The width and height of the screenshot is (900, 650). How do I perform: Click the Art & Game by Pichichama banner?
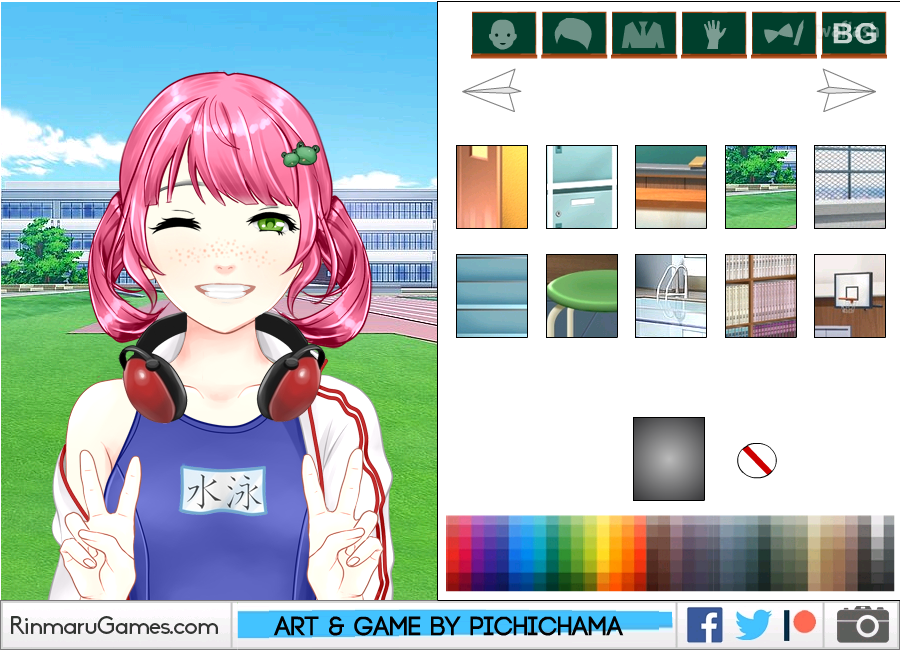tap(453, 625)
